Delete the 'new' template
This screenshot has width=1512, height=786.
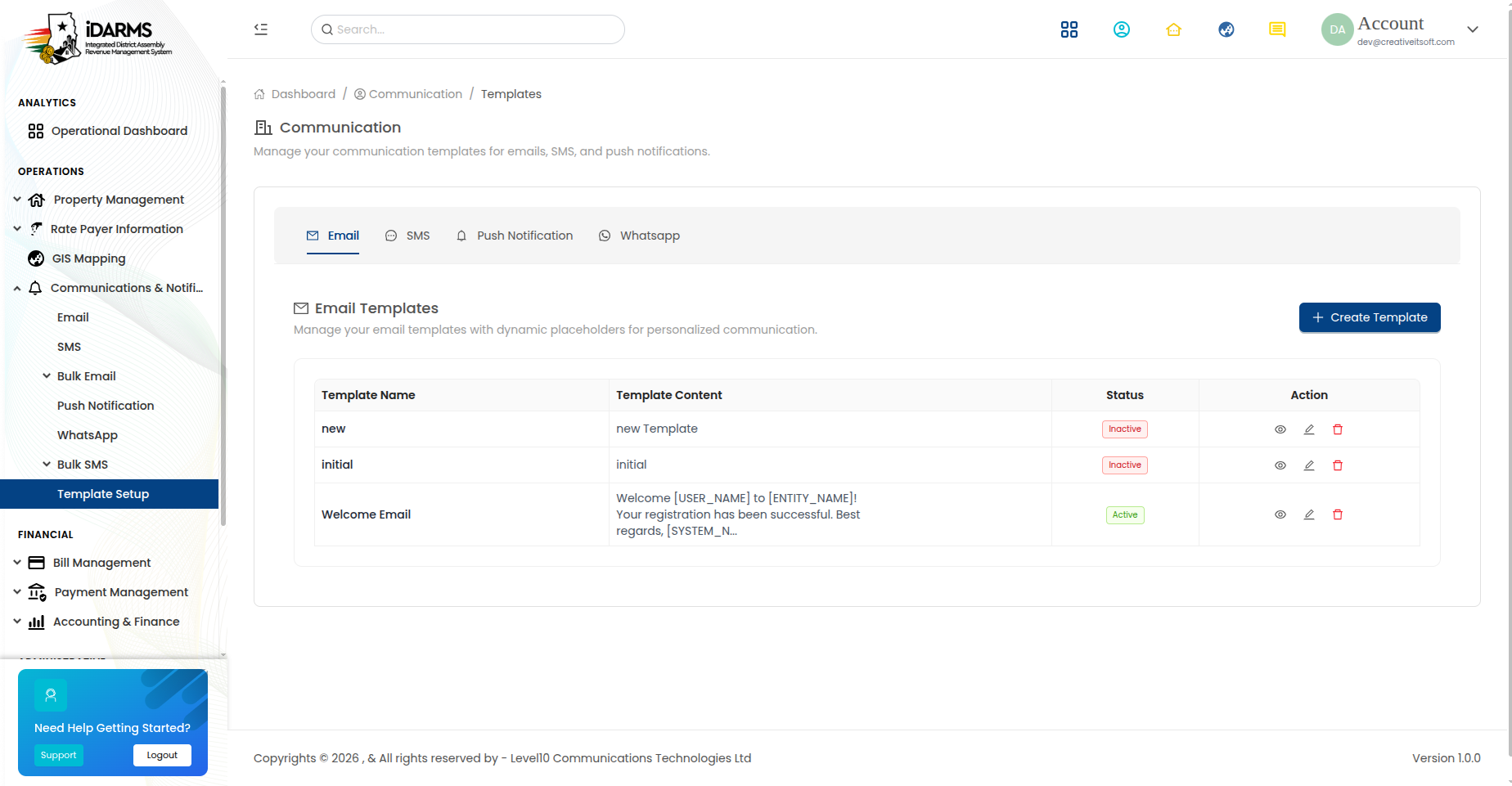1338,429
